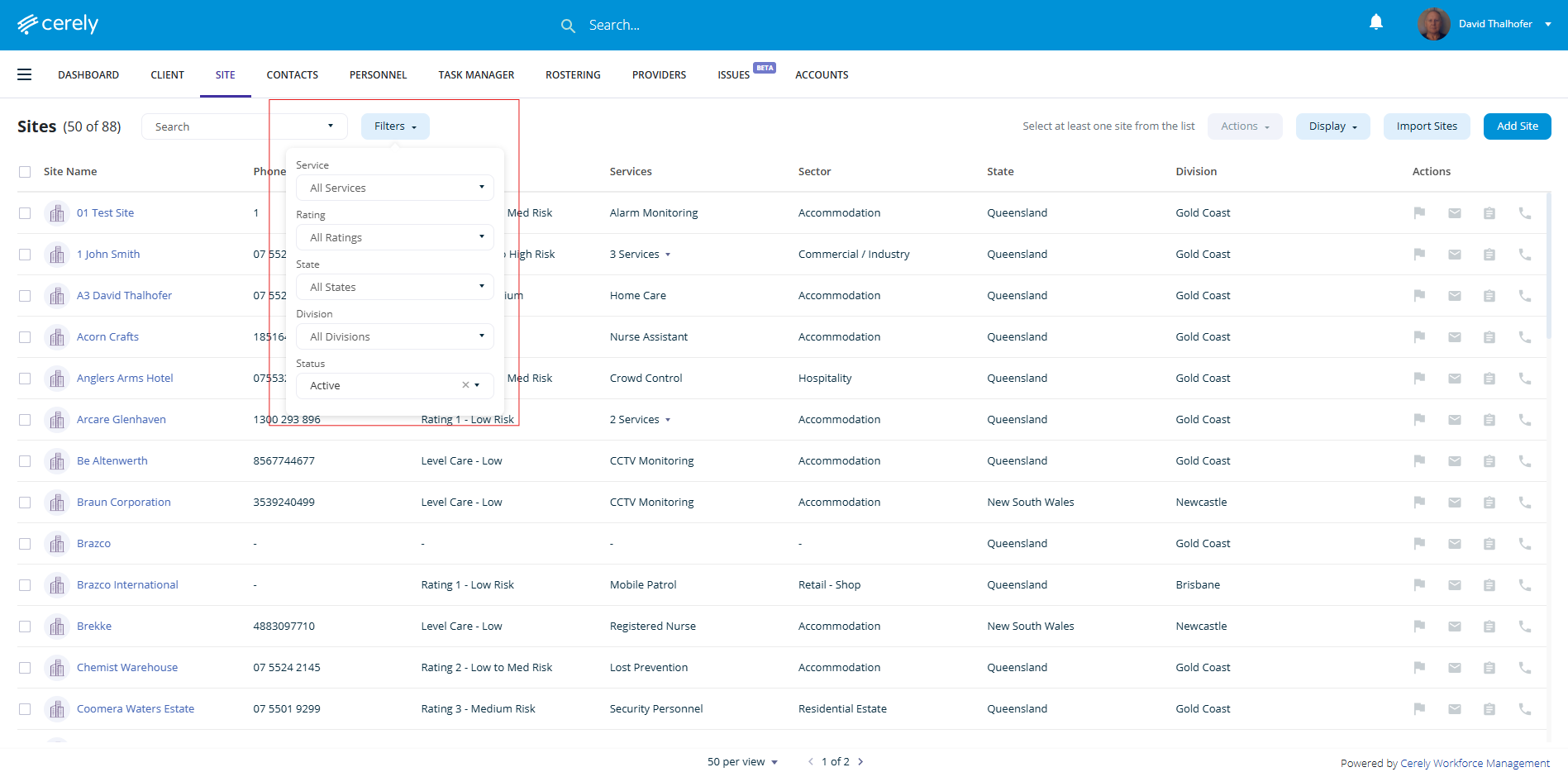The height and width of the screenshot is (772, 1568).
Task: Check the 1 John Smith row
Action: coord(25,255)
